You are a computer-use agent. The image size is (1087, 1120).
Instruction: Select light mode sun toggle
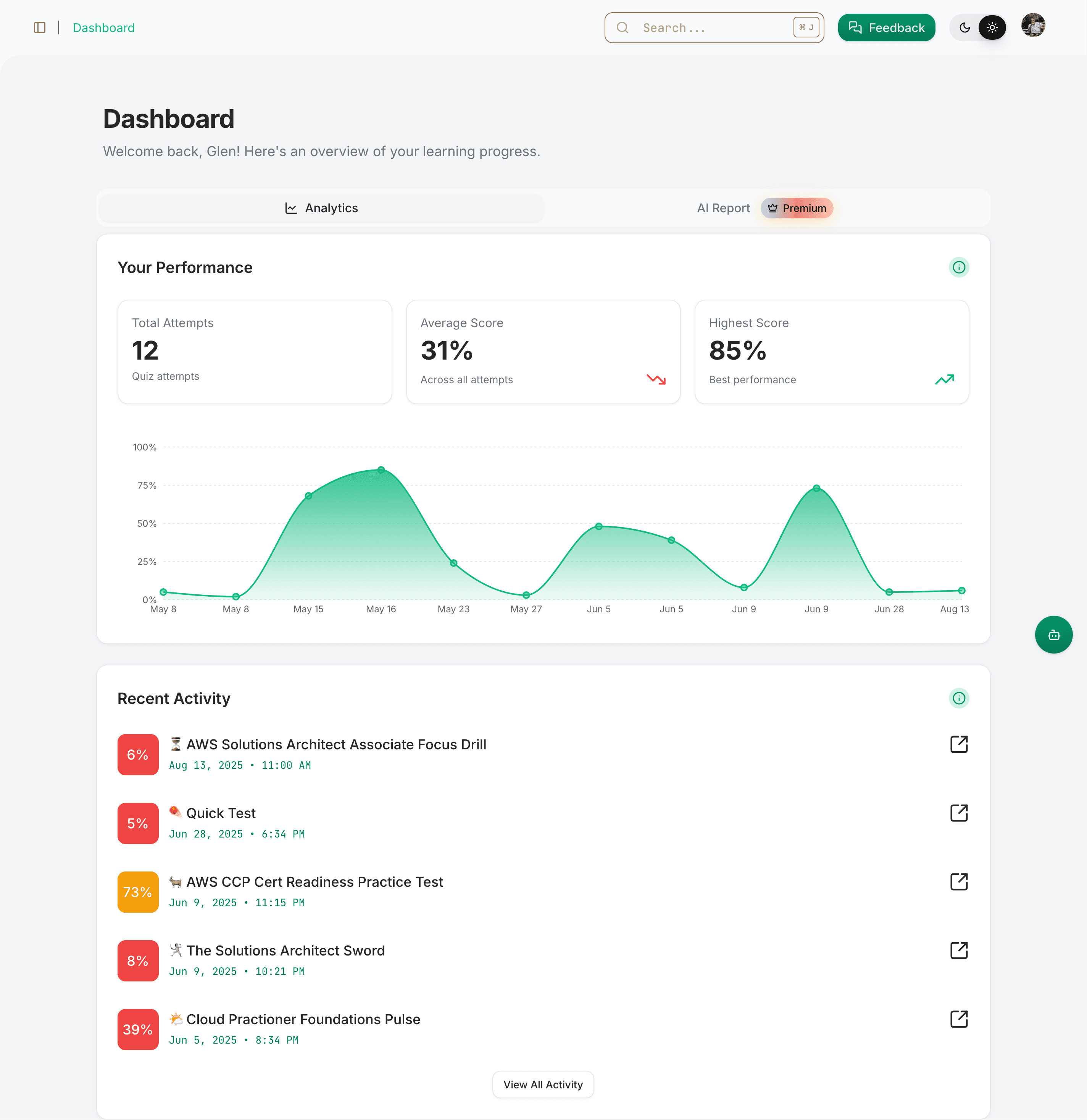pos(992,27)
